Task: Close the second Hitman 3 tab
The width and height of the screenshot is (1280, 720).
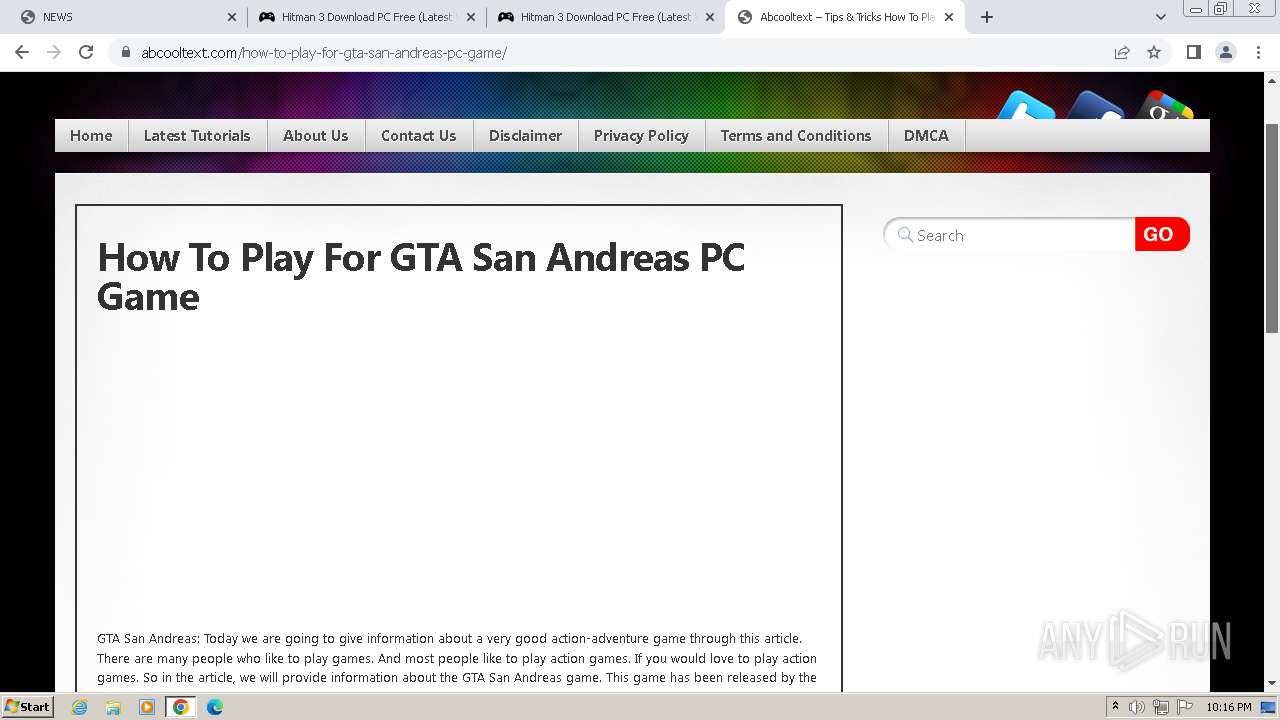Action: [710, 17]
